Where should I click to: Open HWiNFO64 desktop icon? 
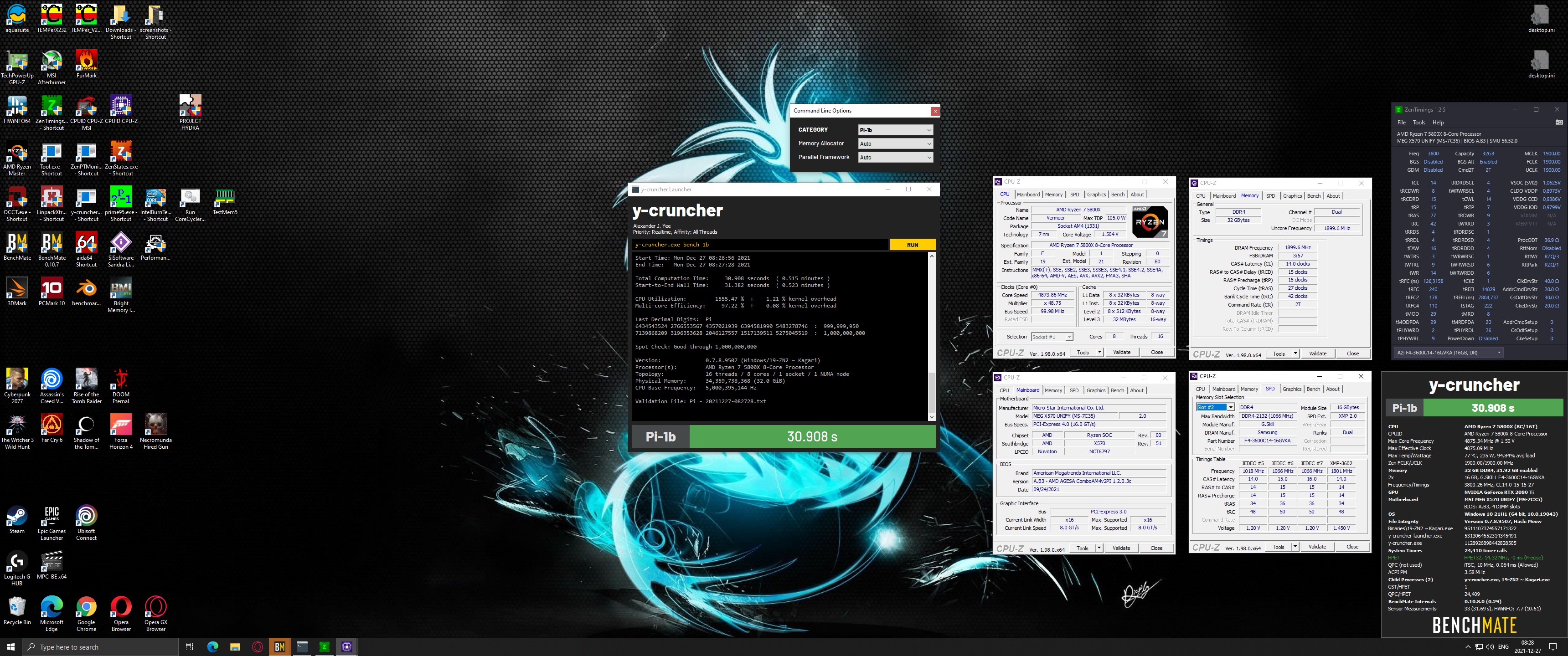[17, 109]
